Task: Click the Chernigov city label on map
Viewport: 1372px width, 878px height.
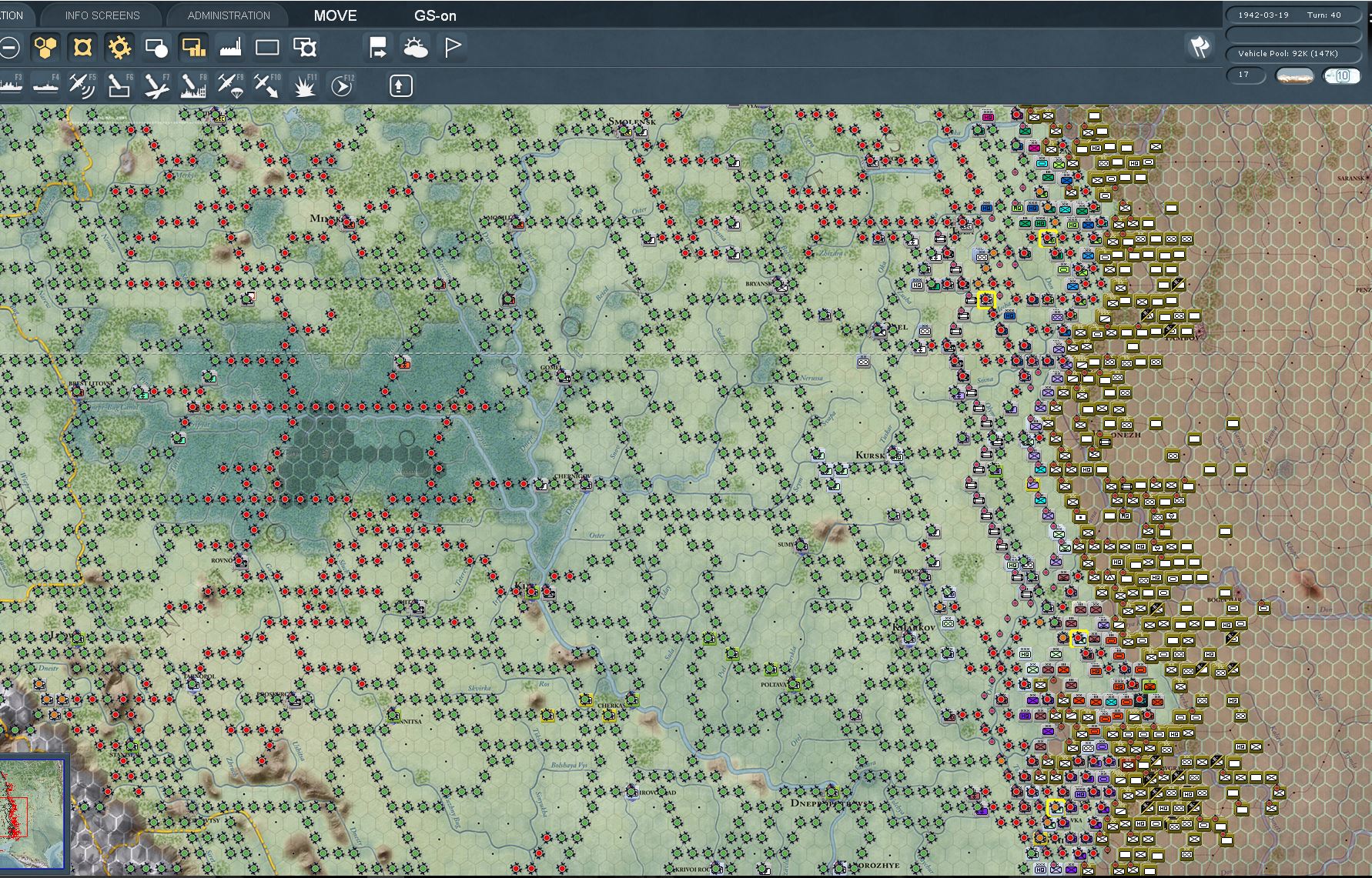Action: point(571,476)
